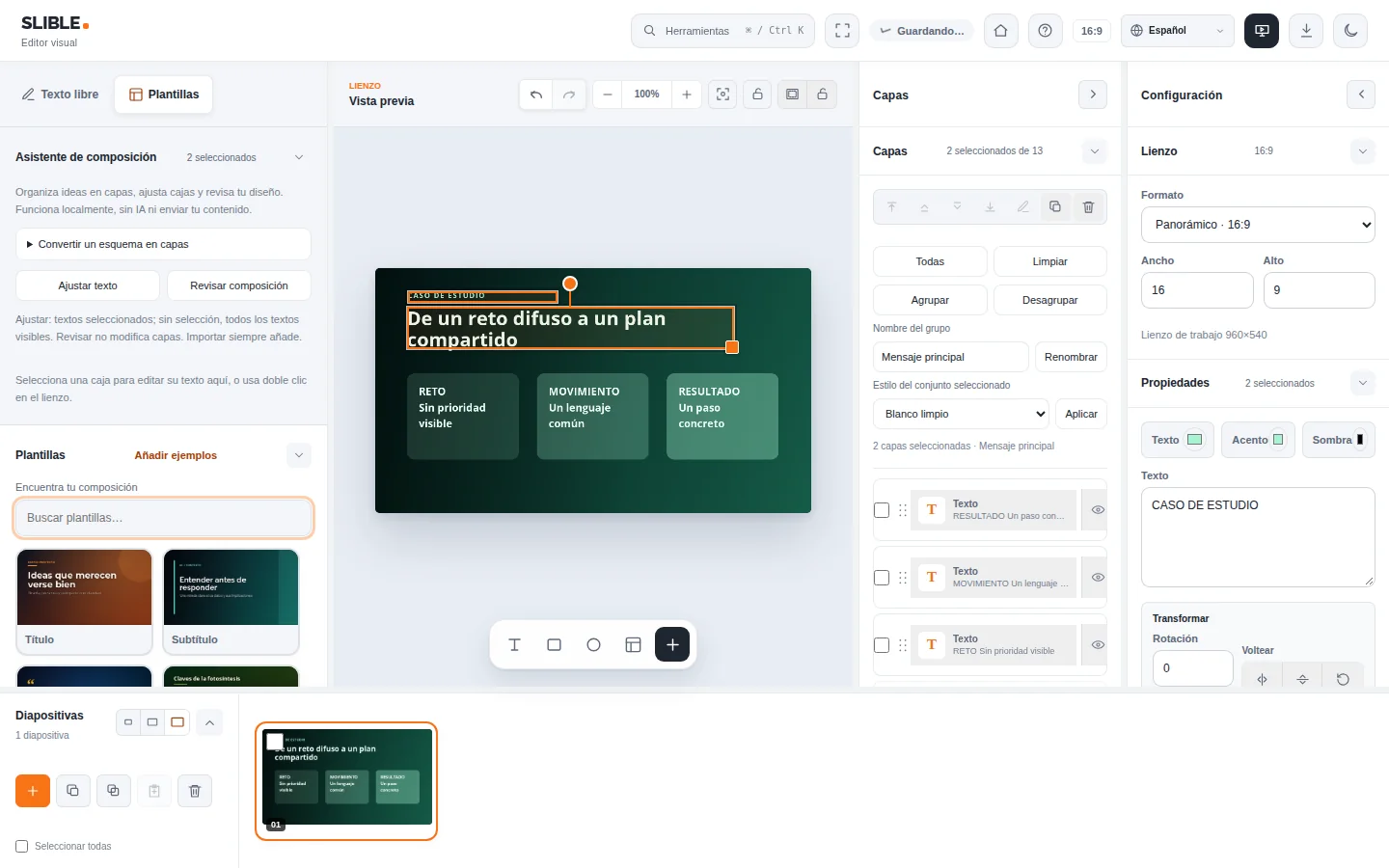The height and width of the screenshot is (868, 1389).
Task: Open the Texto color swatch
Action: click(1194, 440)
